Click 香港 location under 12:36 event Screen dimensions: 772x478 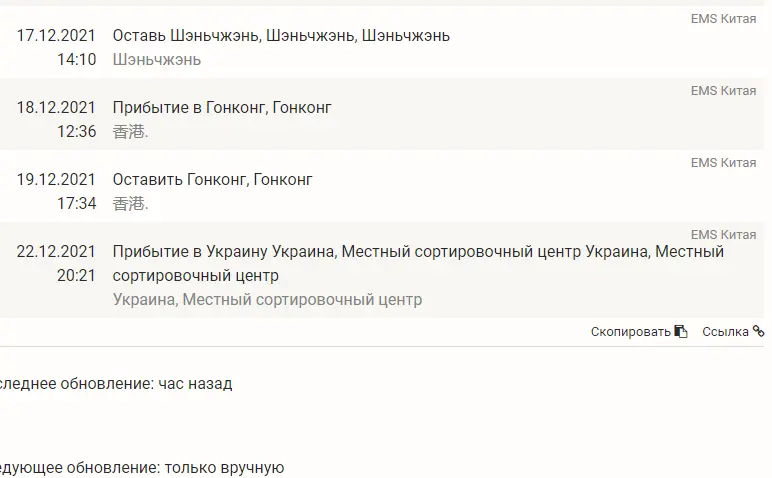click(130, 131)
